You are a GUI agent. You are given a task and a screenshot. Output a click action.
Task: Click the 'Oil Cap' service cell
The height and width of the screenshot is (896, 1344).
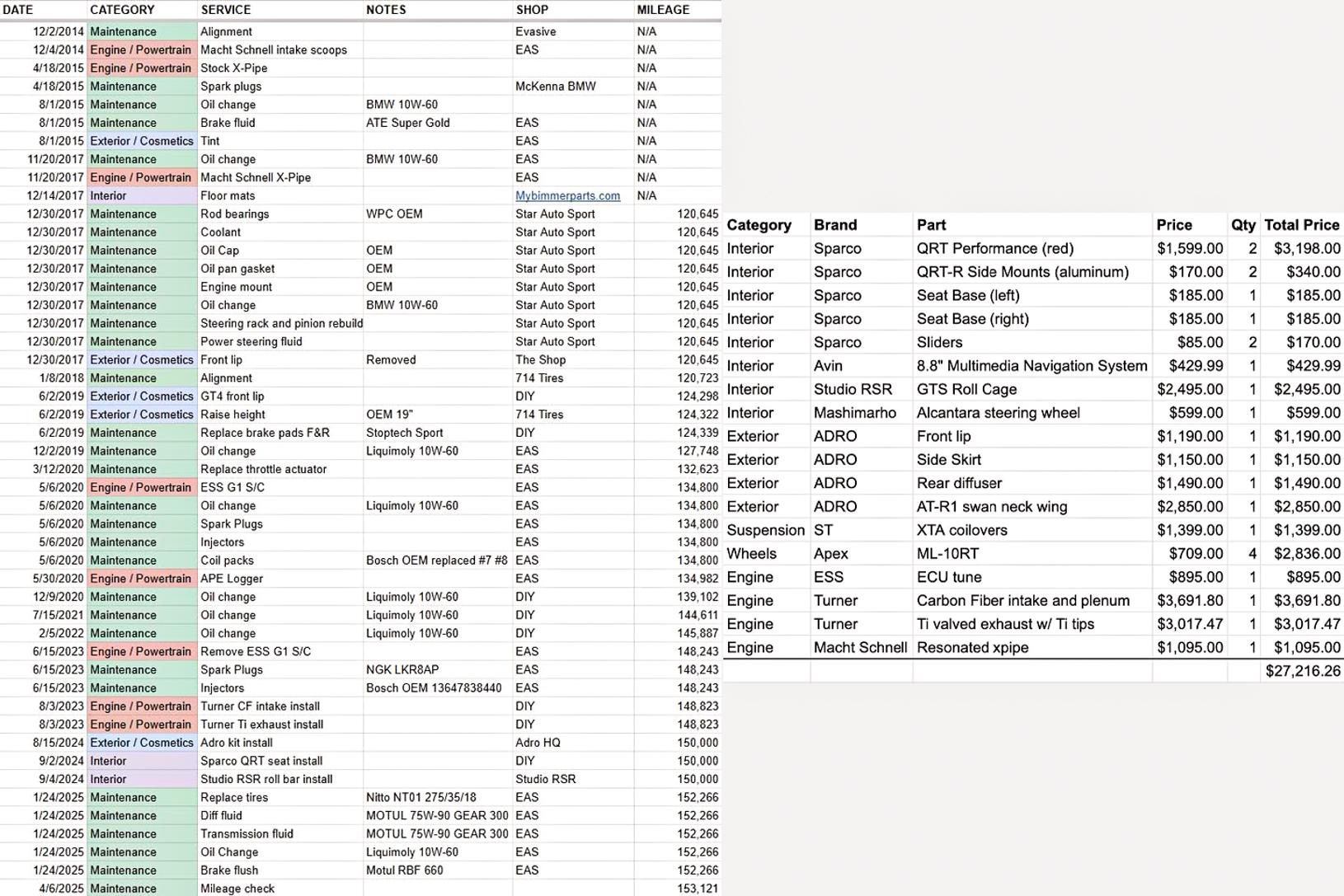pos(280,251)
